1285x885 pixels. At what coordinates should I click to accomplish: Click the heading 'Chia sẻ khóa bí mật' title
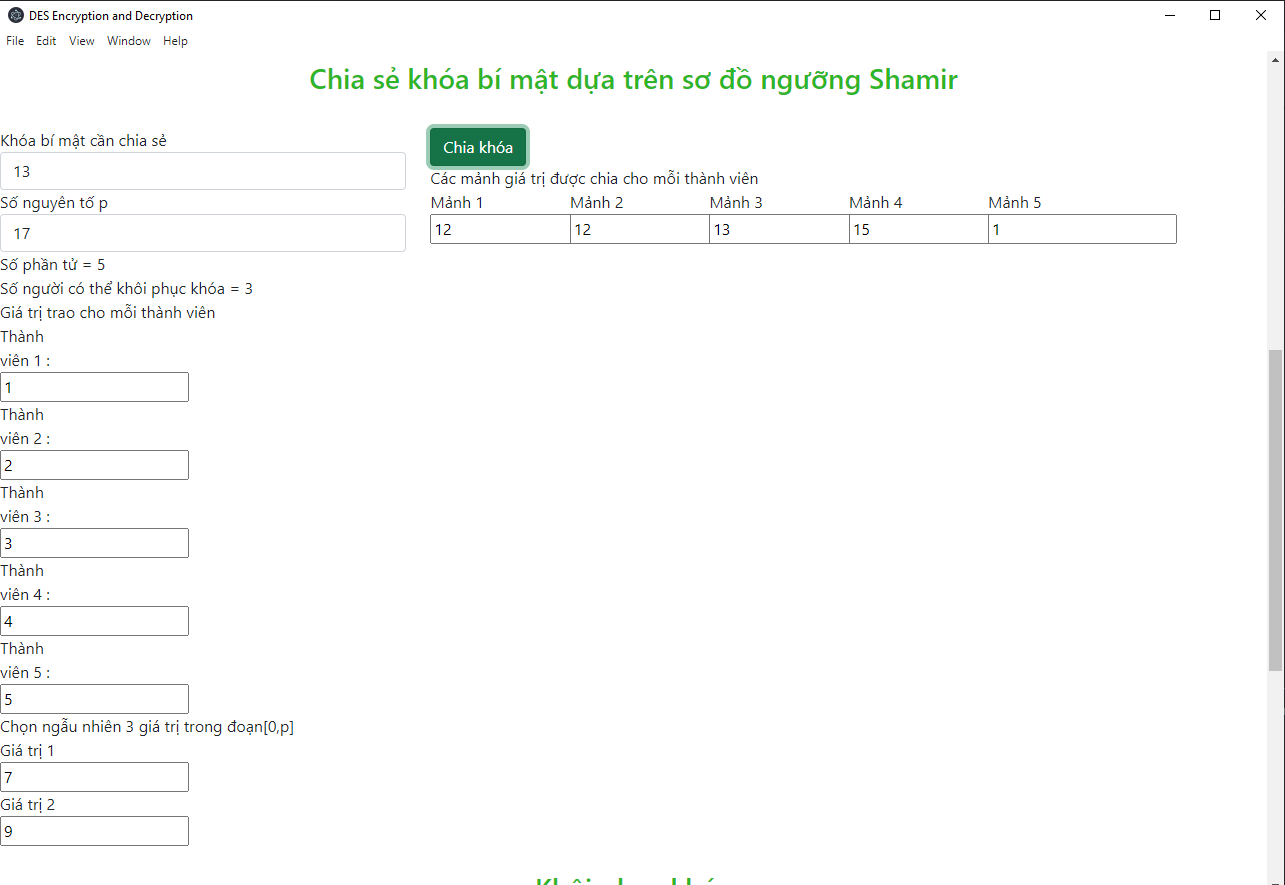[x=633, y=79]
